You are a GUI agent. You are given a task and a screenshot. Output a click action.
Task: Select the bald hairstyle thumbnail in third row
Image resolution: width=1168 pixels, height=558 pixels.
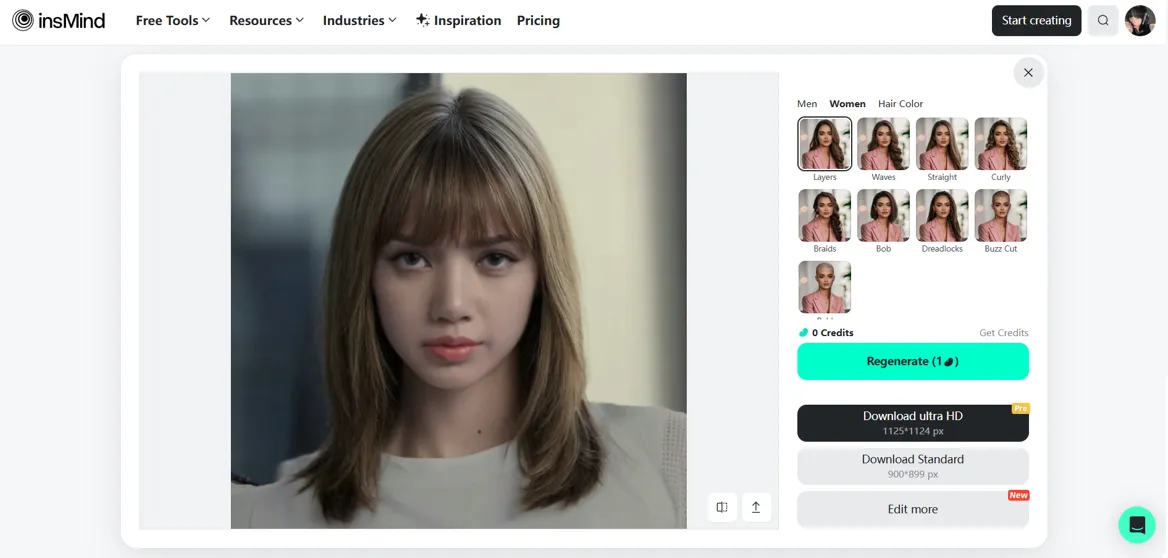pyautogui.click(x=825, y=287)
